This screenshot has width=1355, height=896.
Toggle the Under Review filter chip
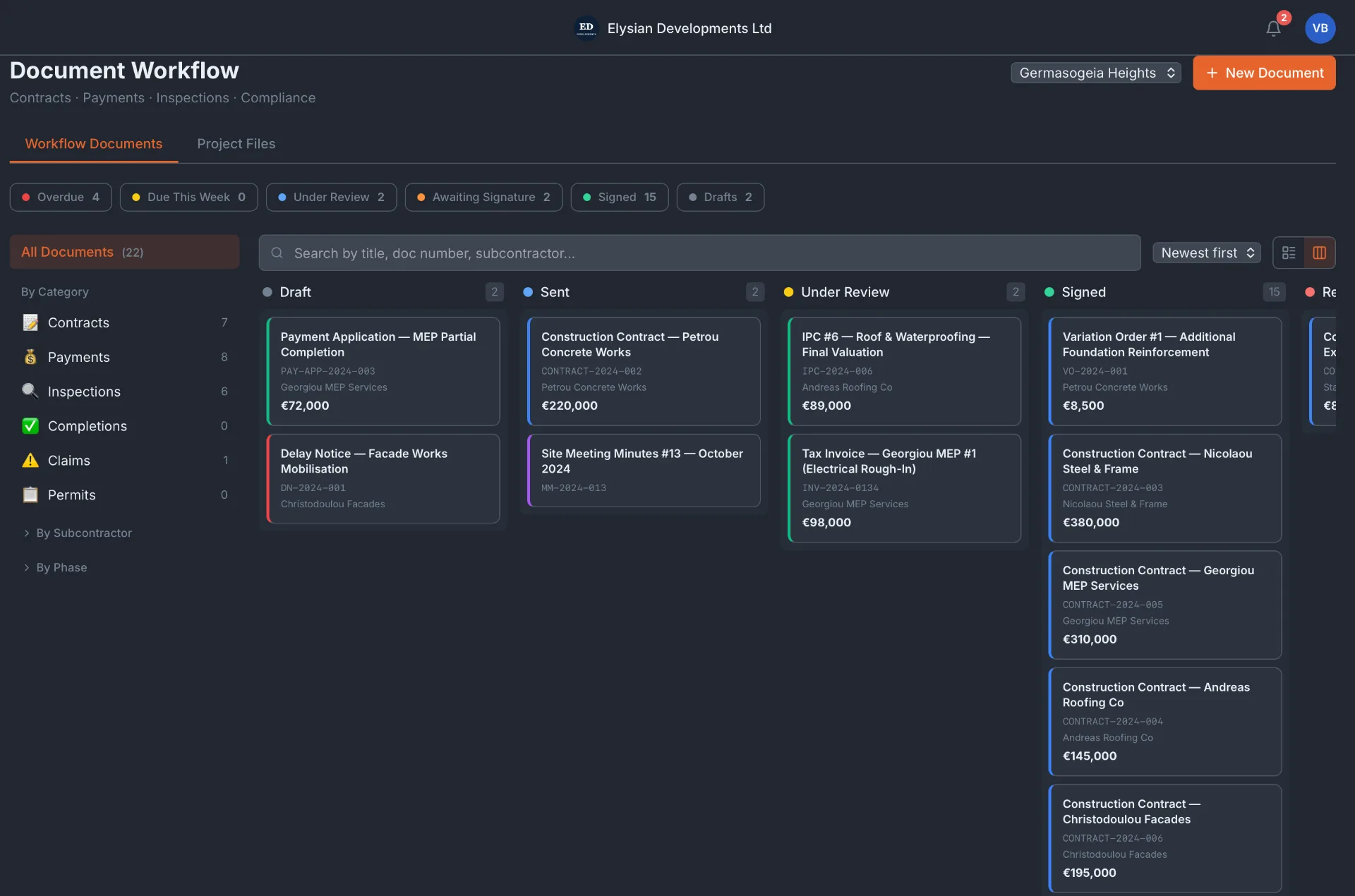click(x=331, y=197)
